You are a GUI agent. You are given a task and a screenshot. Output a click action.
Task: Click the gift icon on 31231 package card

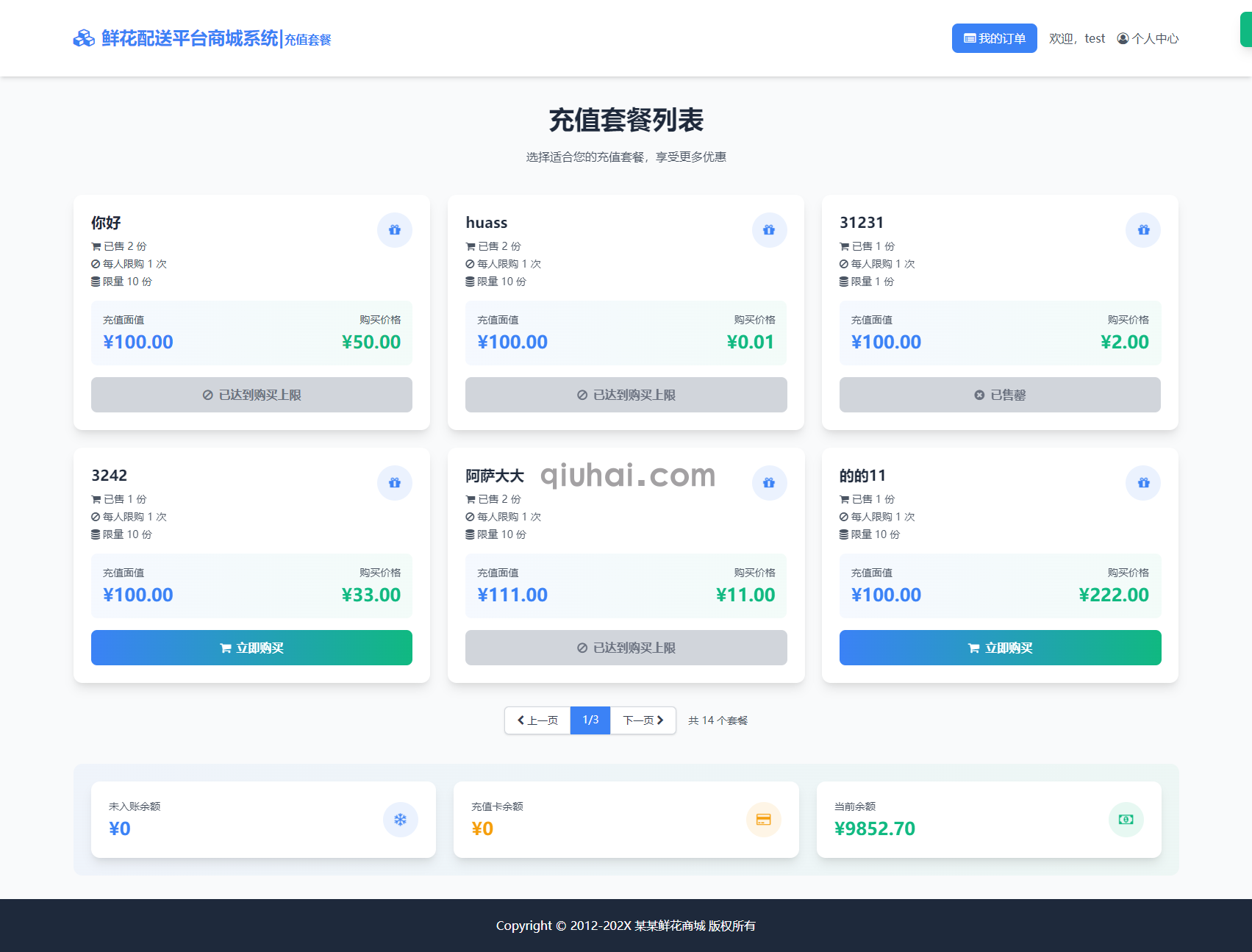(1143, 230)
